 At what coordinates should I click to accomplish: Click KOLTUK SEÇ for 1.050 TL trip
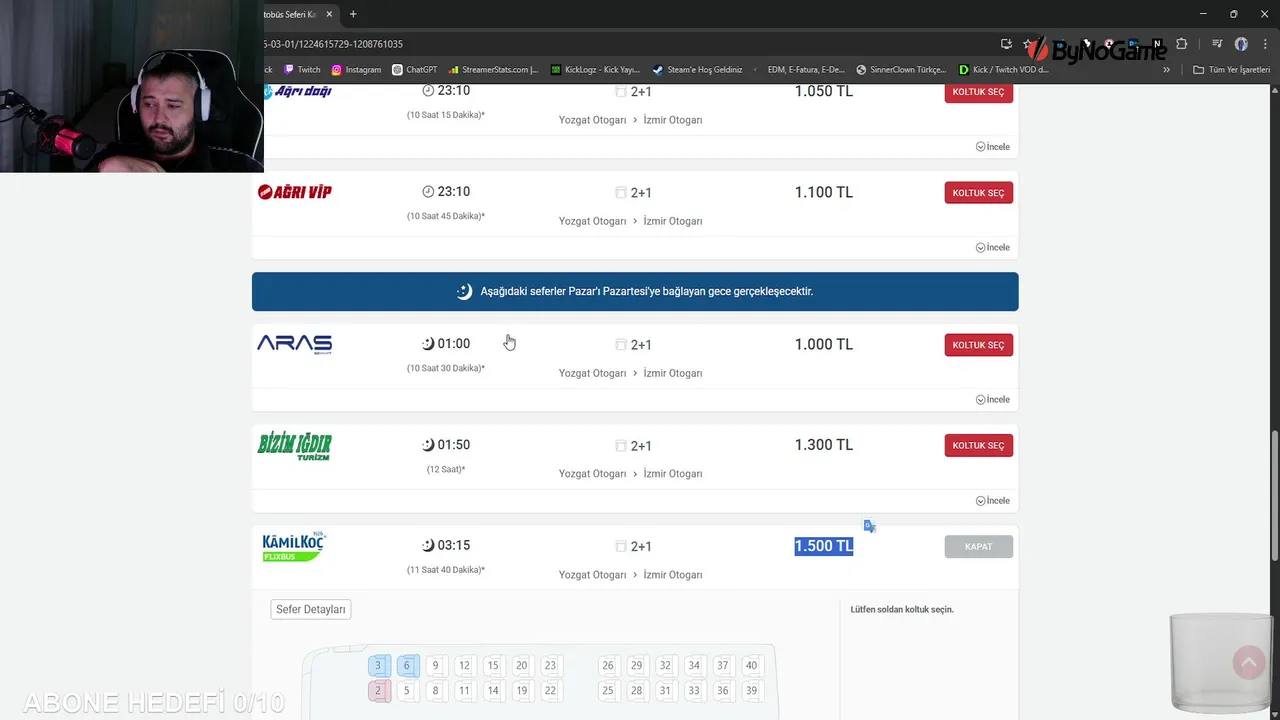[978, 92]
